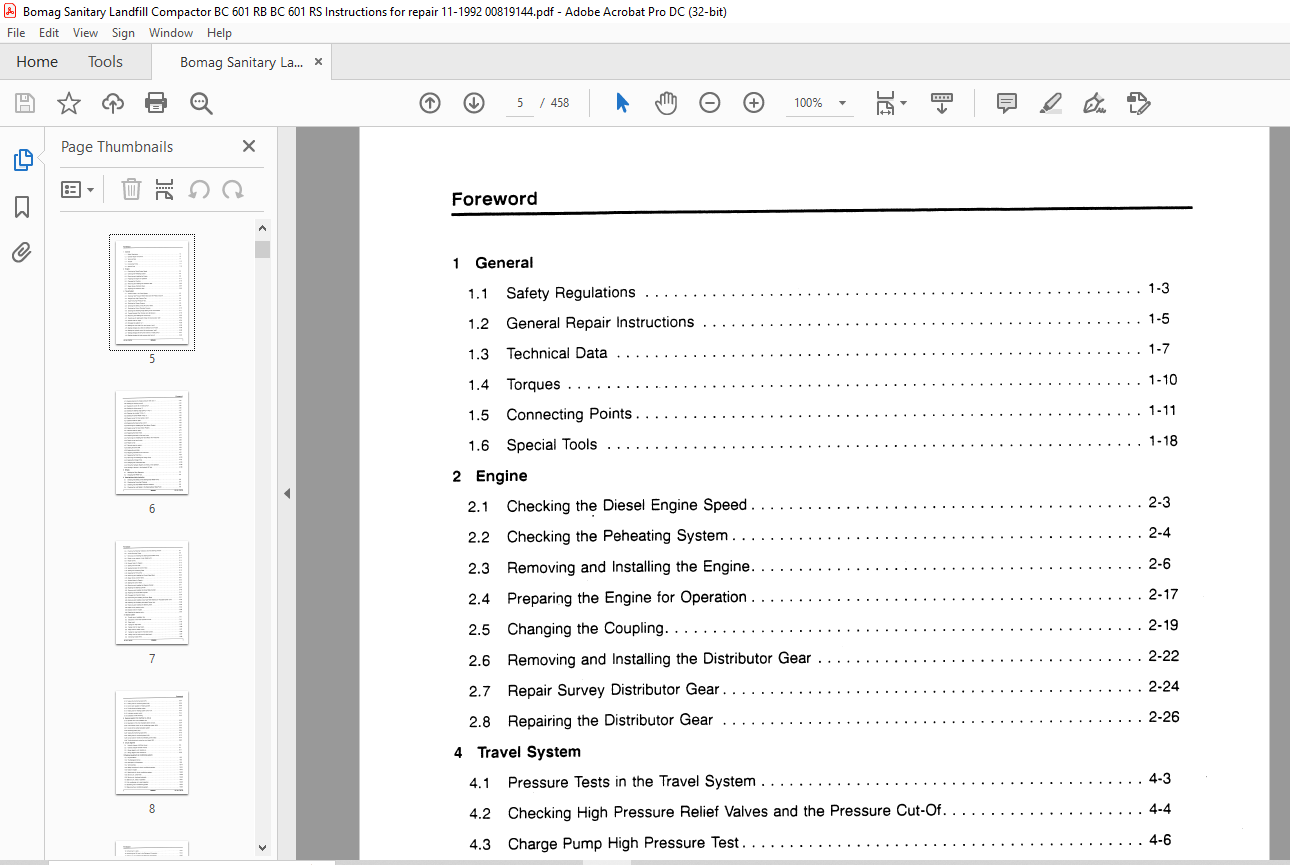Open the zoom level 100% dropdown

[820, 103]
